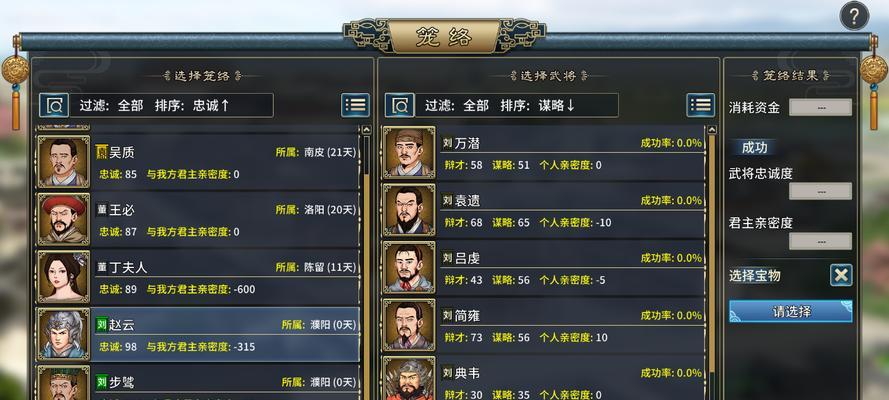The width and height of the screenshot is (889, 400).
Task: Open the help question mark icon
Action: pos(854,16)
